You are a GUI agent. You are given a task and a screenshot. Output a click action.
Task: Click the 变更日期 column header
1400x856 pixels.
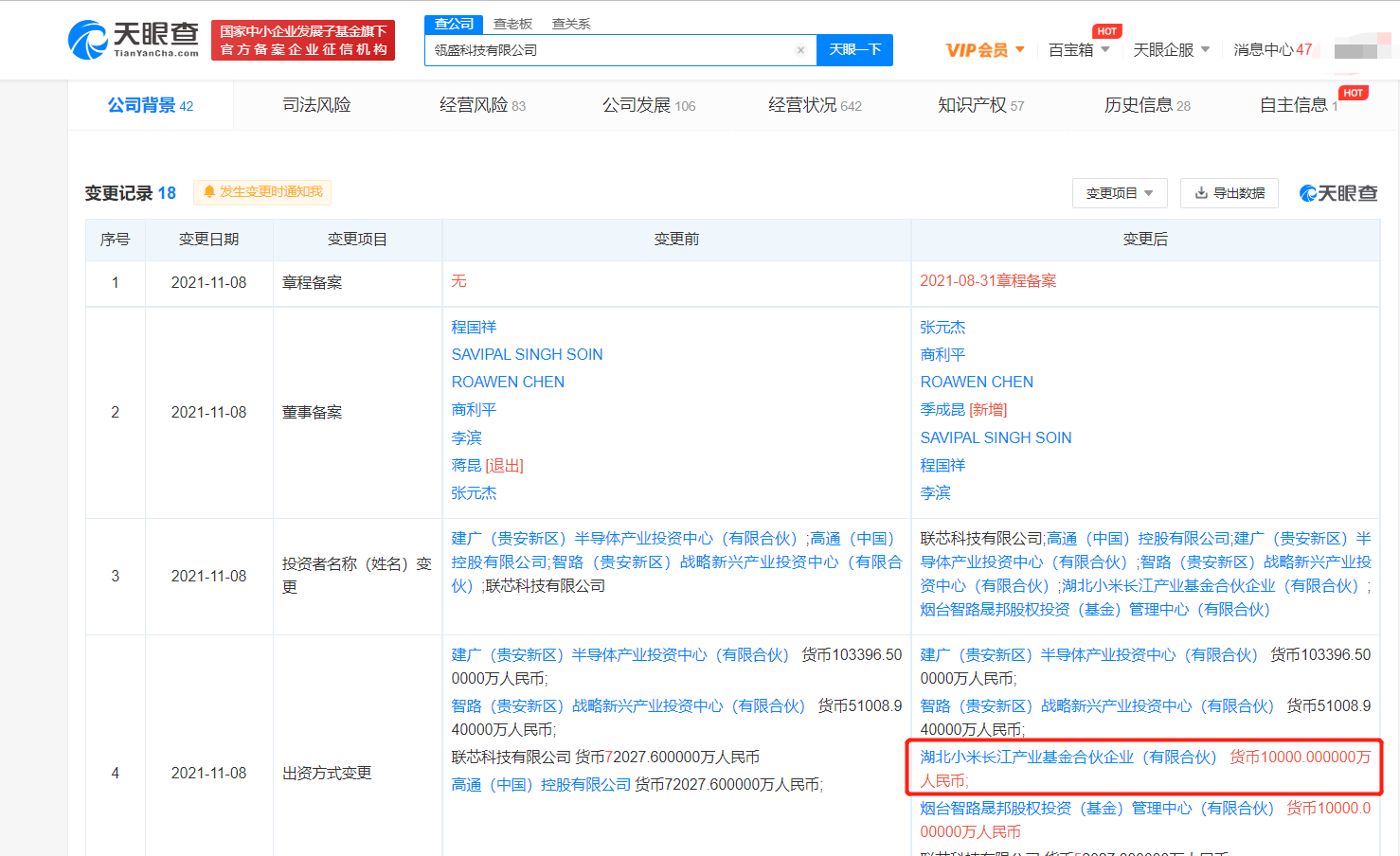pos(208,240)
